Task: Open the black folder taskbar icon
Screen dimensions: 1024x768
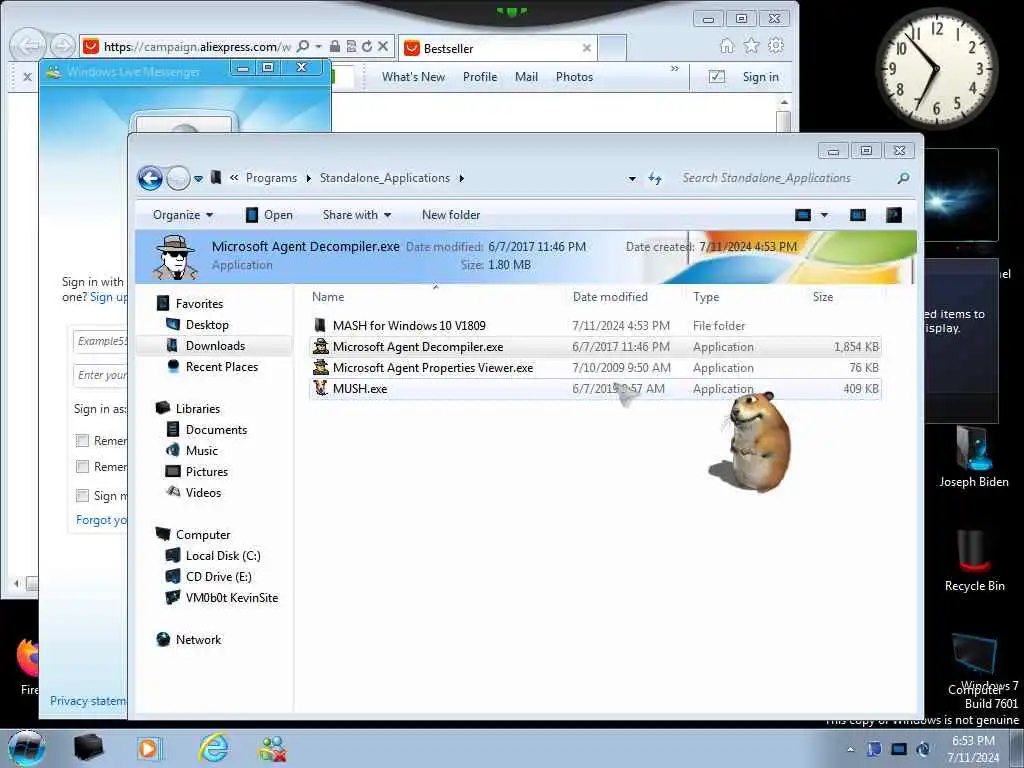Action: point(88,748)
